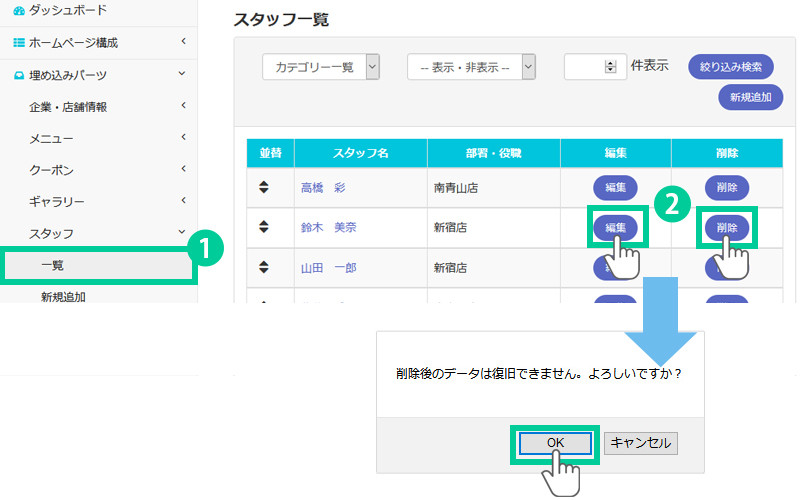Click the homepage structure list icon

pyautogui.click(x=19, y=42)
